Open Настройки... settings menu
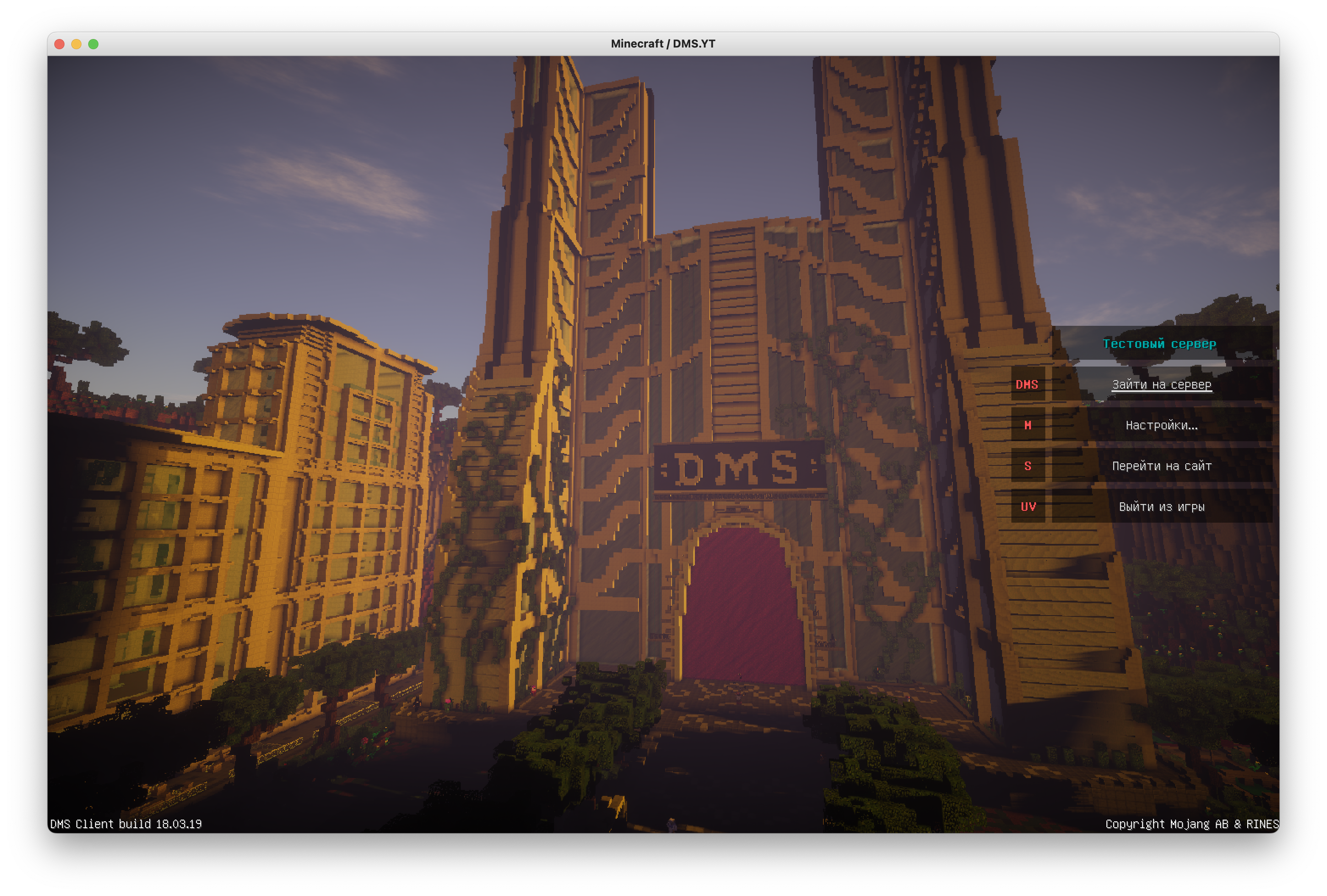The image size is (1327, 896). click(x=1162, y=425)
